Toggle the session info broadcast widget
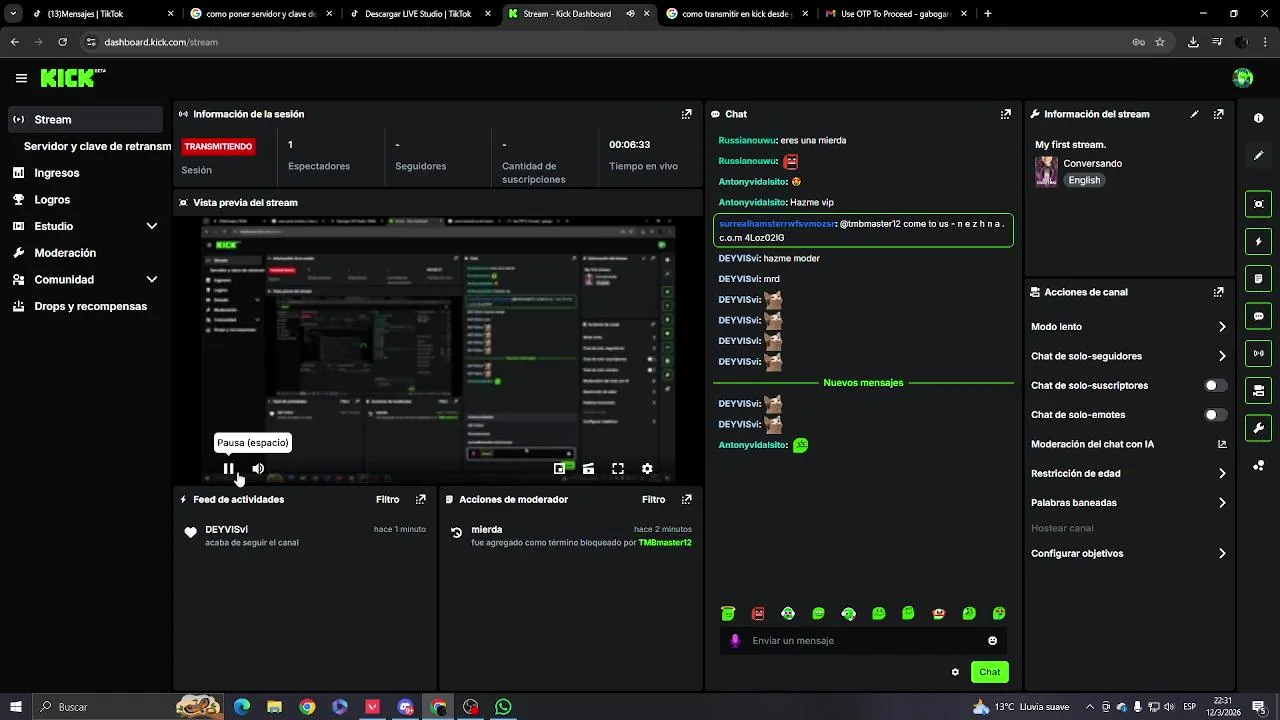Image resolution: width=1280 pixels, height=720 pixels. [1258, 353]
